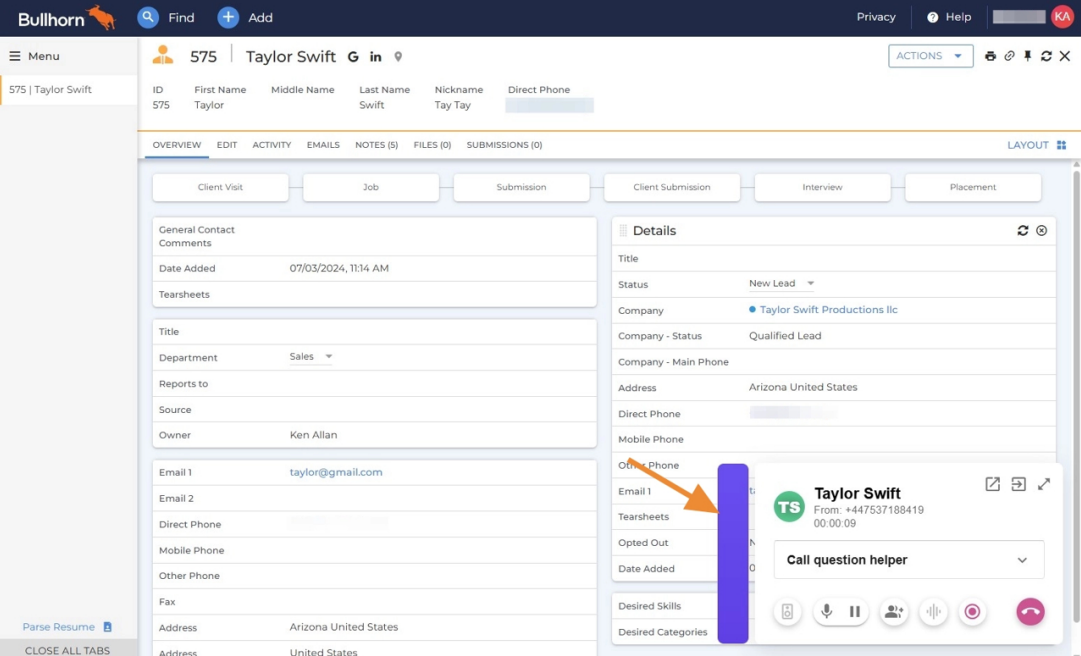Open the hamburger Menu
This screenshot has height=656, width=1081.
pos(14,56)
